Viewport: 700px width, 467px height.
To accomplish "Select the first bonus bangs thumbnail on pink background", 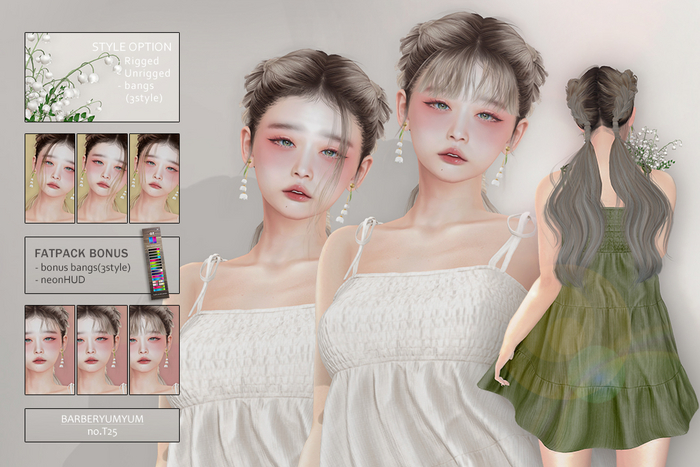I will pyautogui.click(x=50, y=350).
